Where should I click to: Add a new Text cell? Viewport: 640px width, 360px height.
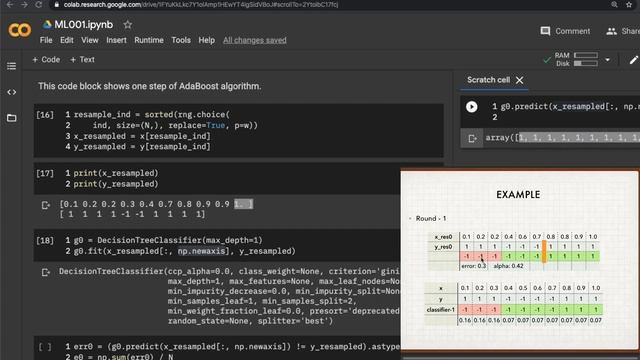coord(82,60)
